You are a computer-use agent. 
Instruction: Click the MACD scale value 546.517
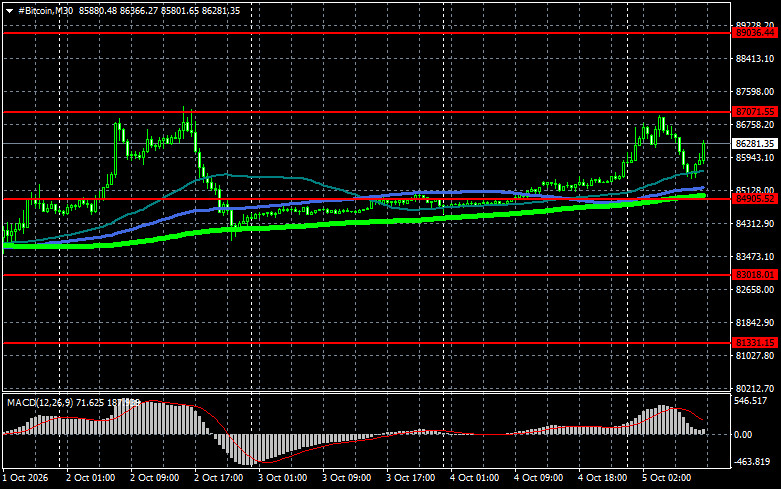pyautogui.click(x=751, y=401)
